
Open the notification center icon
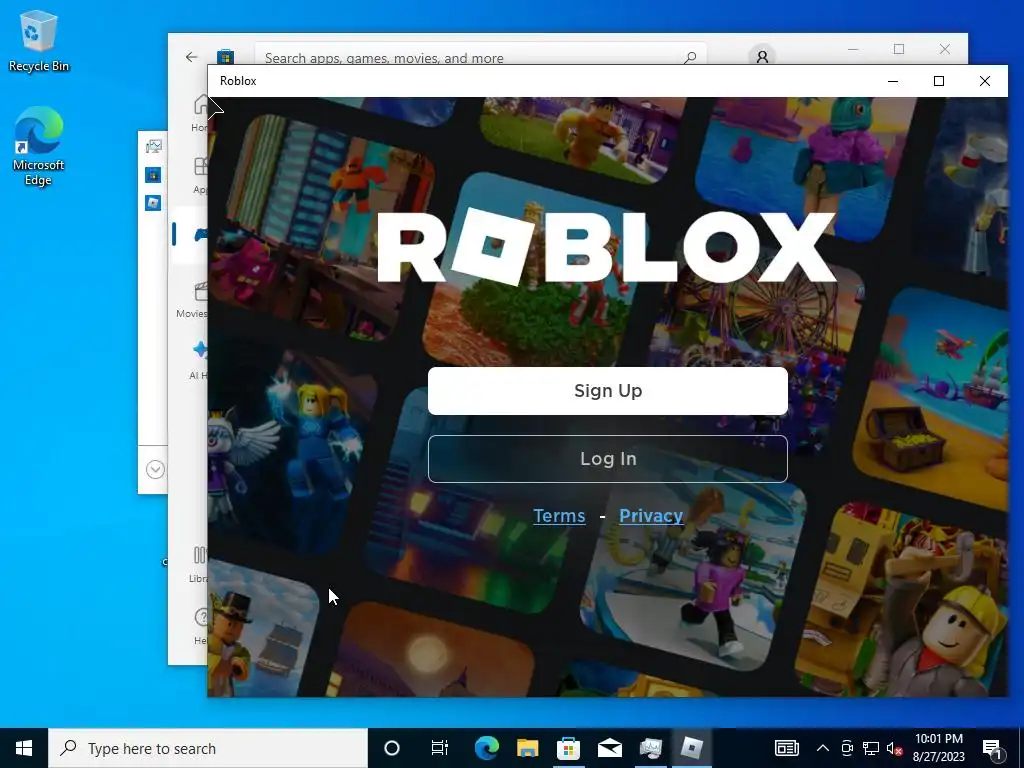(992, 748)
